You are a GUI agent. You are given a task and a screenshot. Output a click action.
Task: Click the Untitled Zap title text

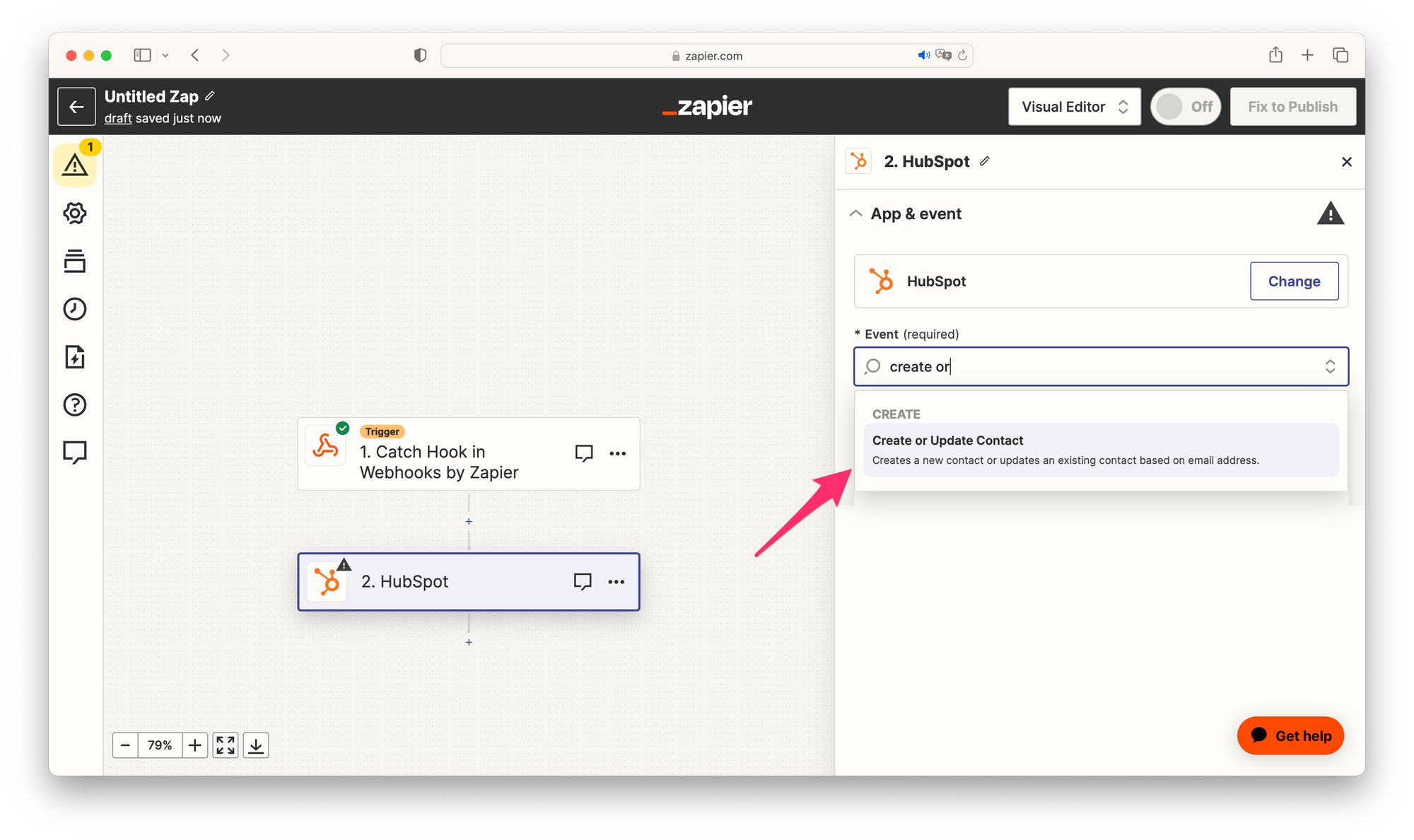(151, 96)
